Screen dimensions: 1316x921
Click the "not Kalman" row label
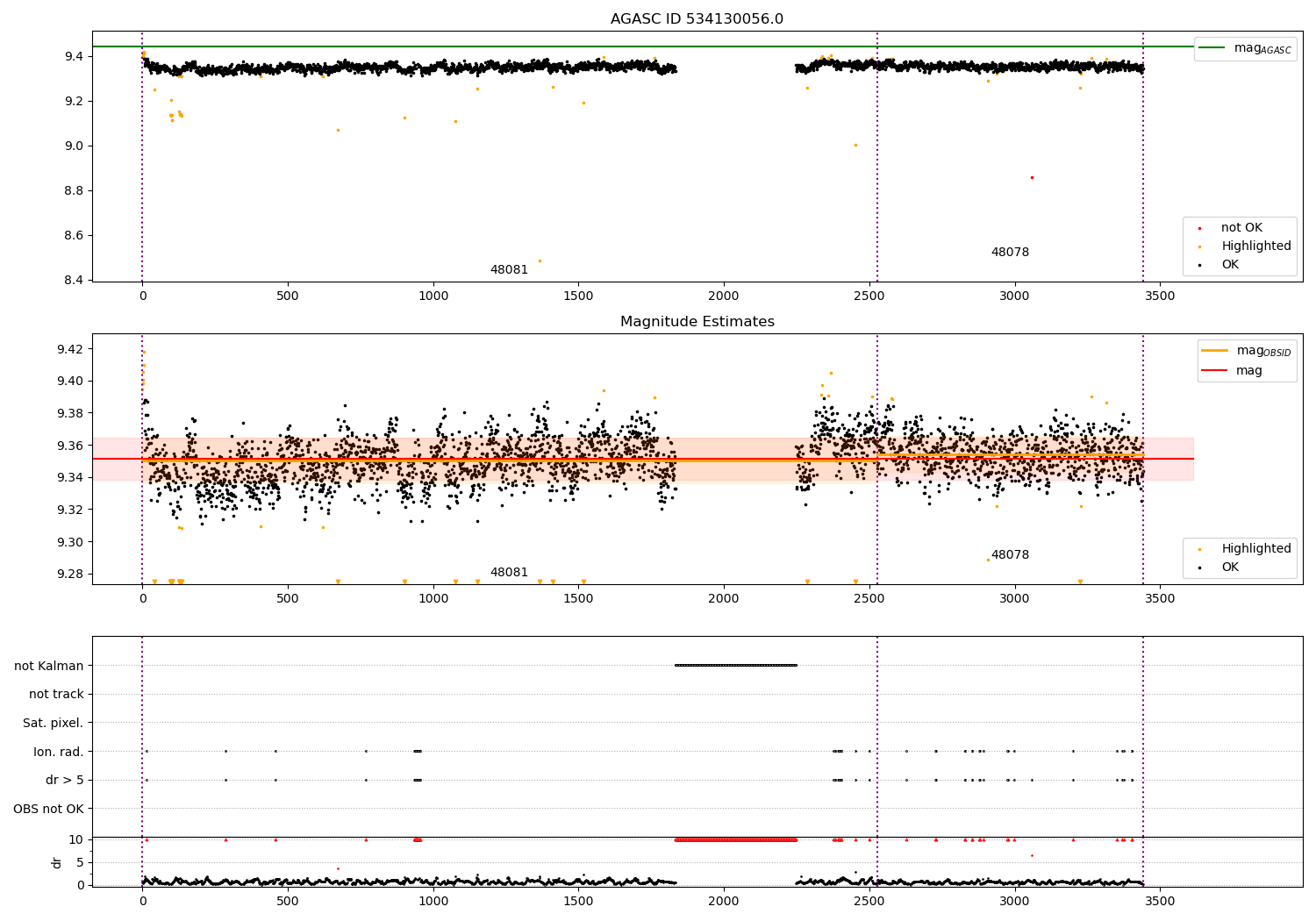[49, 666]
